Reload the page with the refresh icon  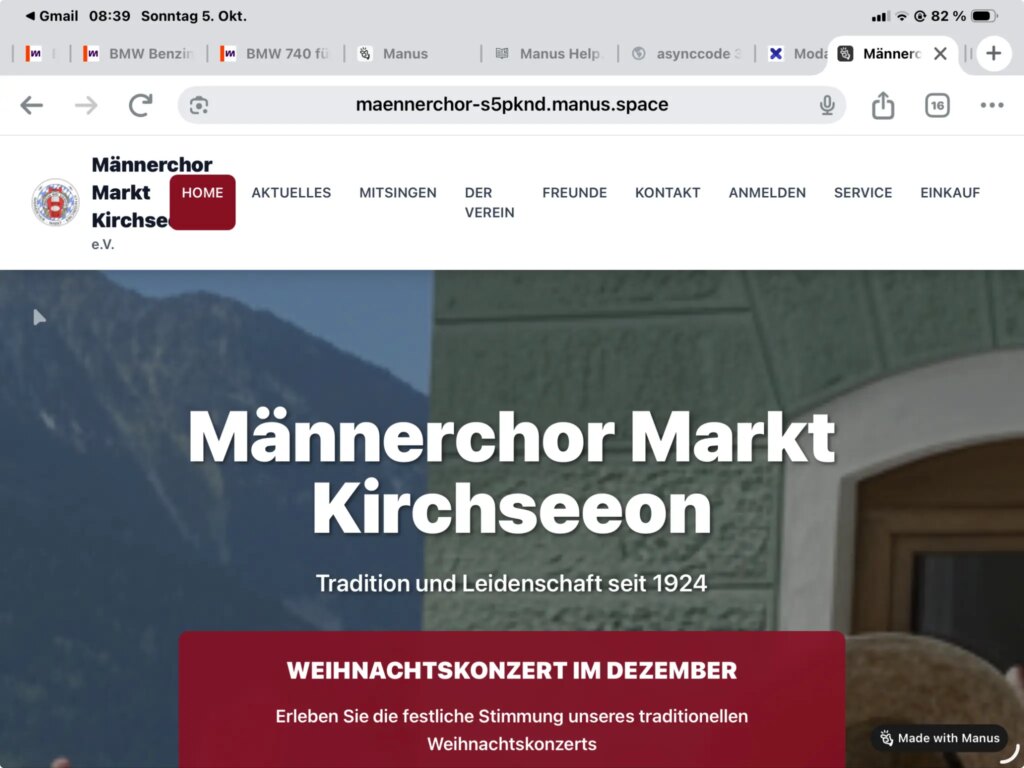tap(140, 105)
